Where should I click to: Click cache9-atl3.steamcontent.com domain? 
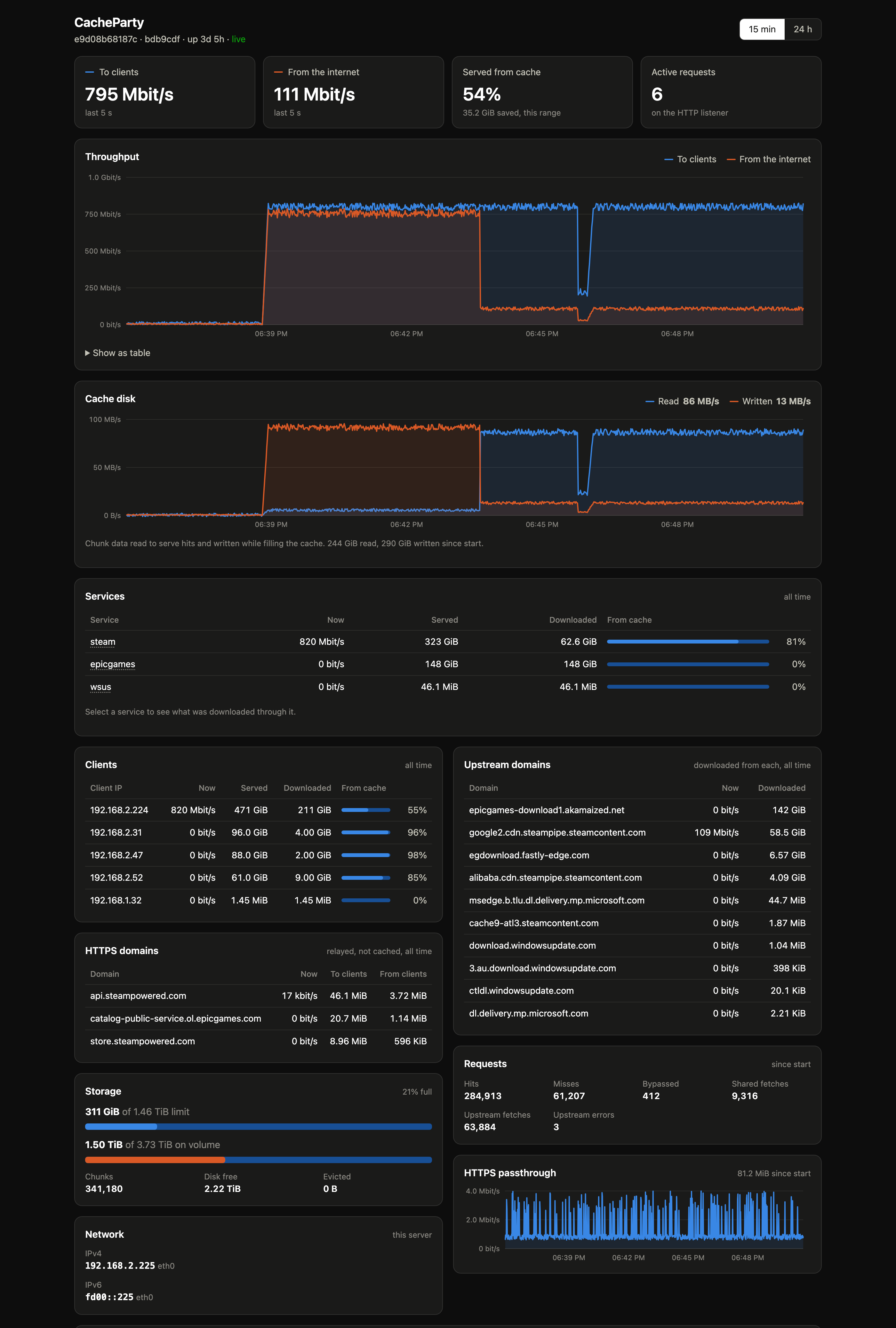[x=533, y=923]
